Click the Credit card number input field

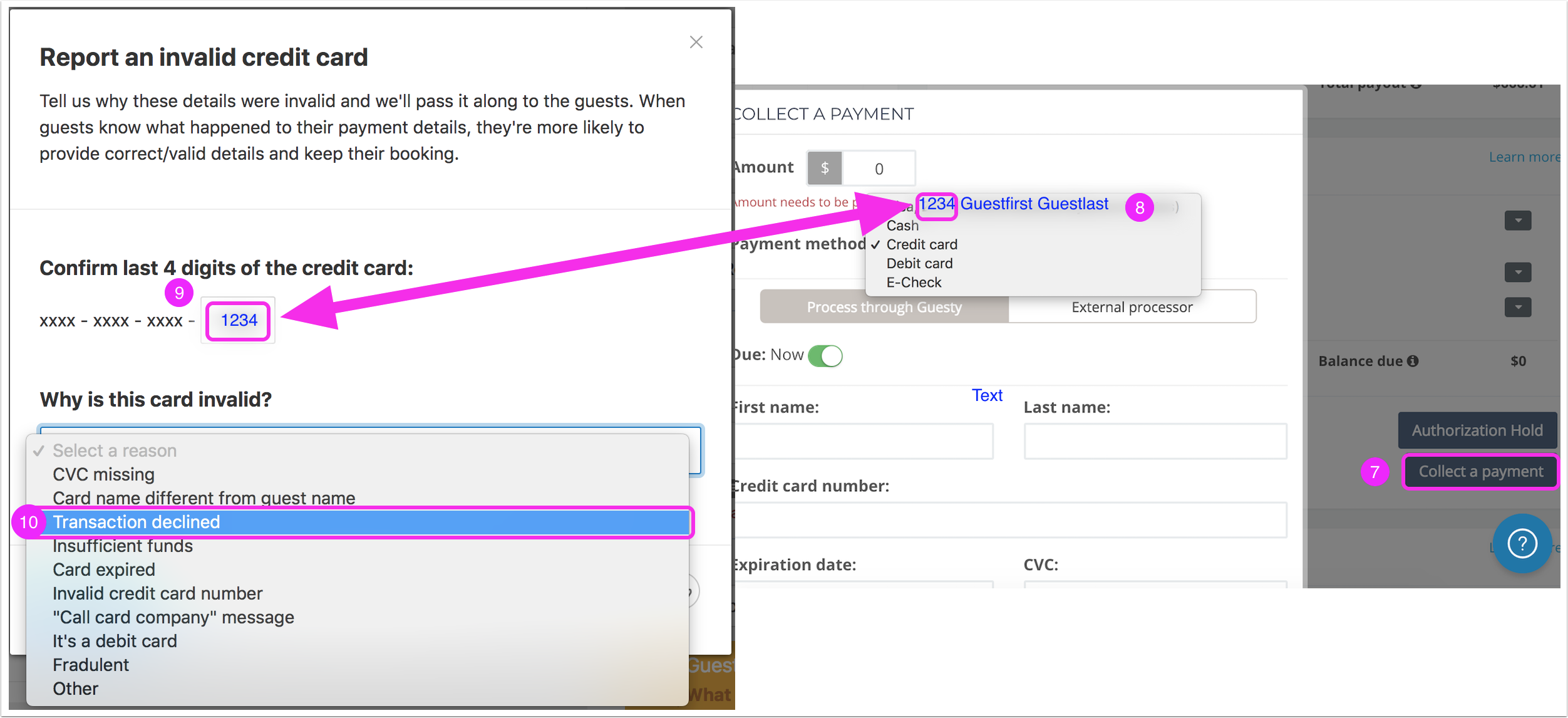point(1010,520)
